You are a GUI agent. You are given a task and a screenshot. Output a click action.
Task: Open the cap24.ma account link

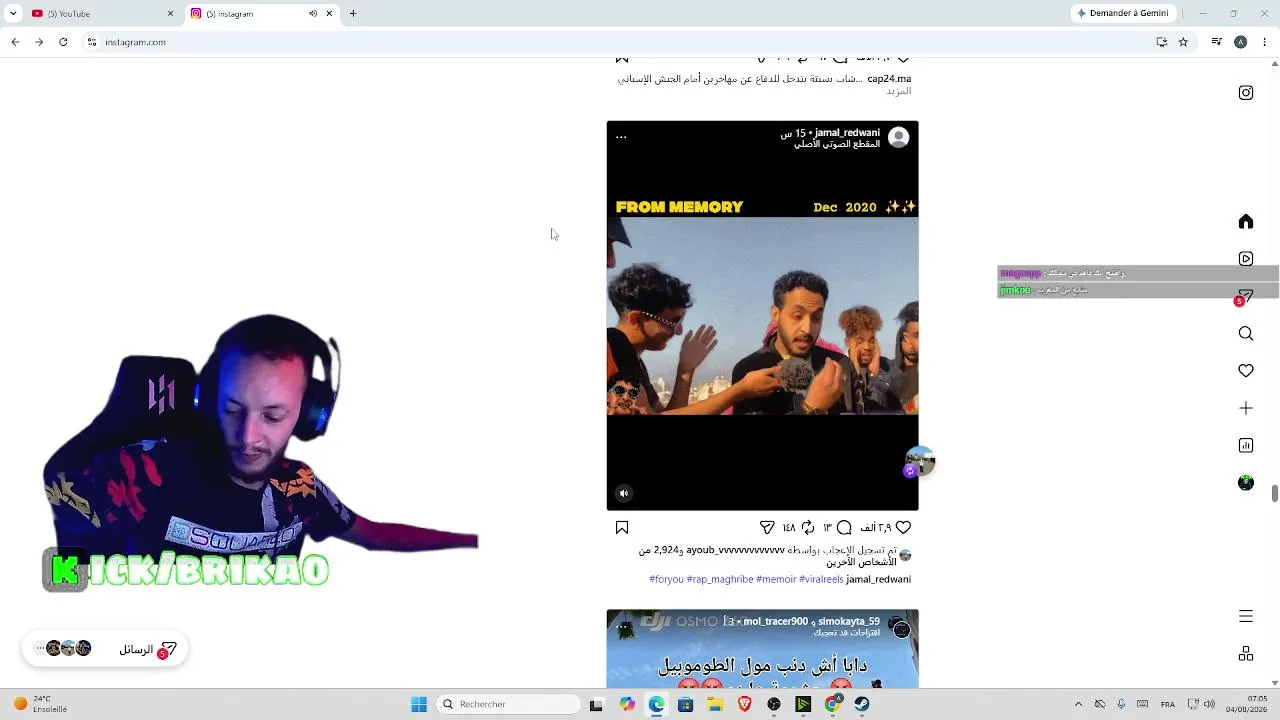click(889, 79)
